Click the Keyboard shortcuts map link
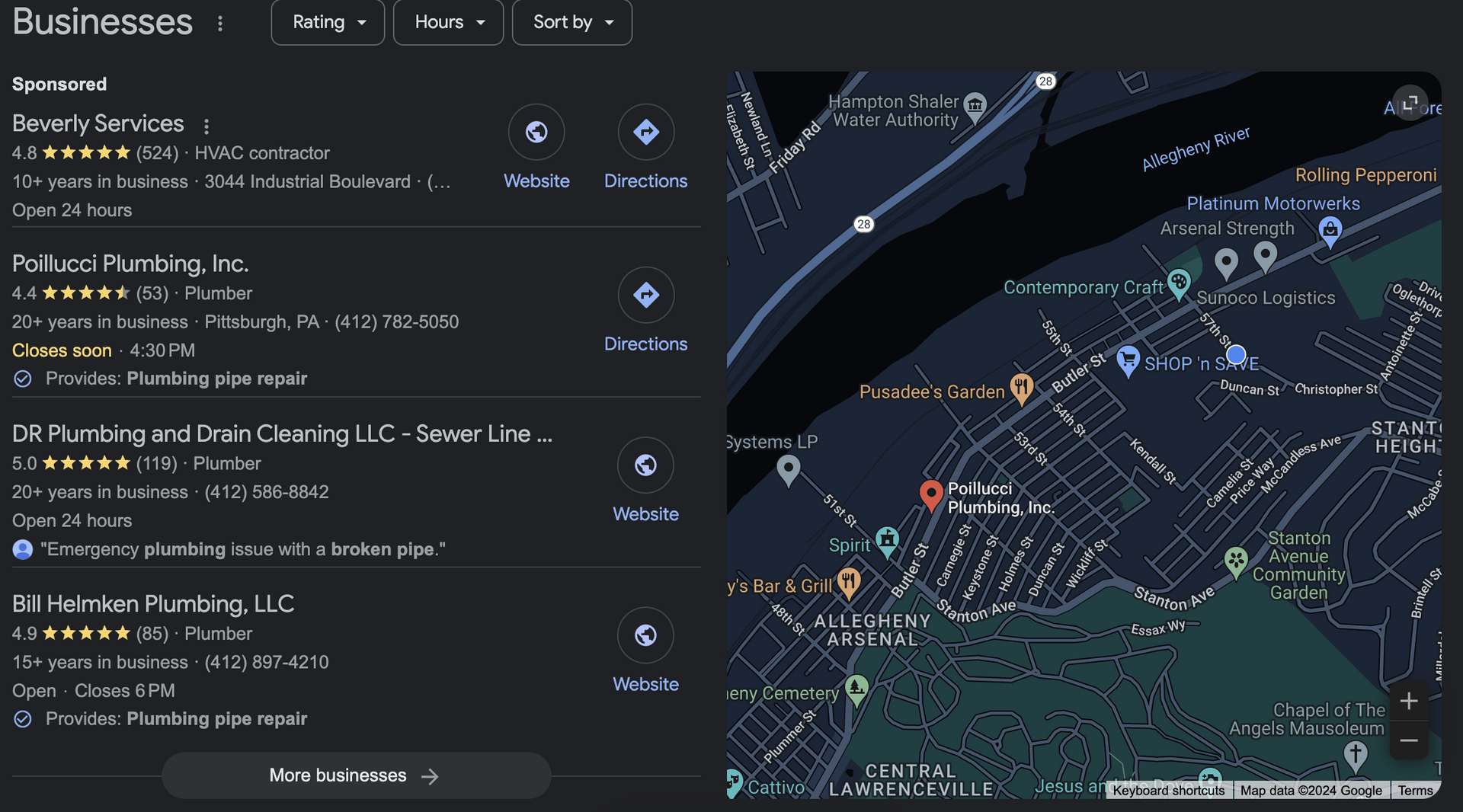Screen dimensions: 1463x812 pyautogui.click(x=1168, y=791)
